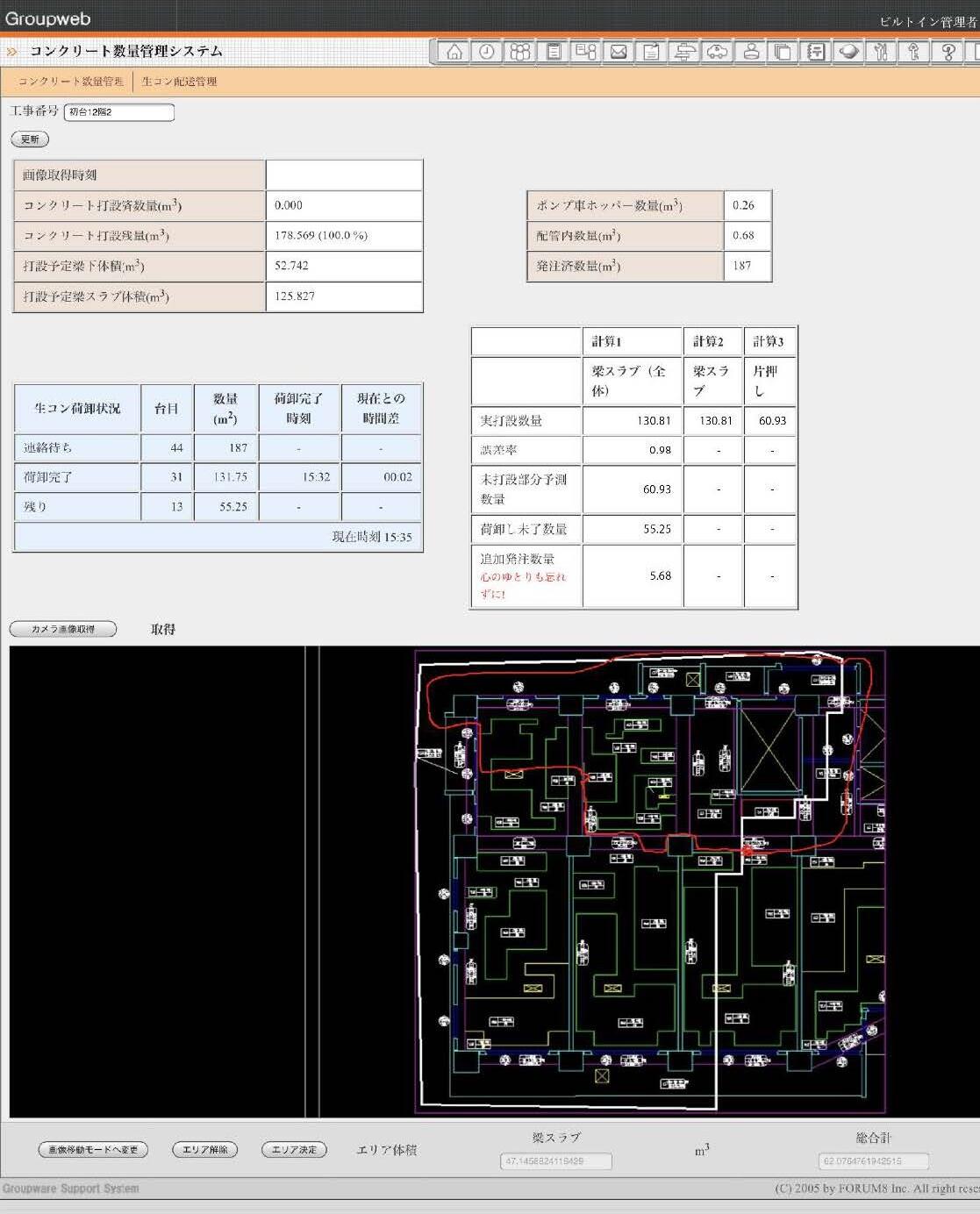Open the wrench tools icon
The height and width of the screenshot is (1214, 980).
(x=881, y=52)
